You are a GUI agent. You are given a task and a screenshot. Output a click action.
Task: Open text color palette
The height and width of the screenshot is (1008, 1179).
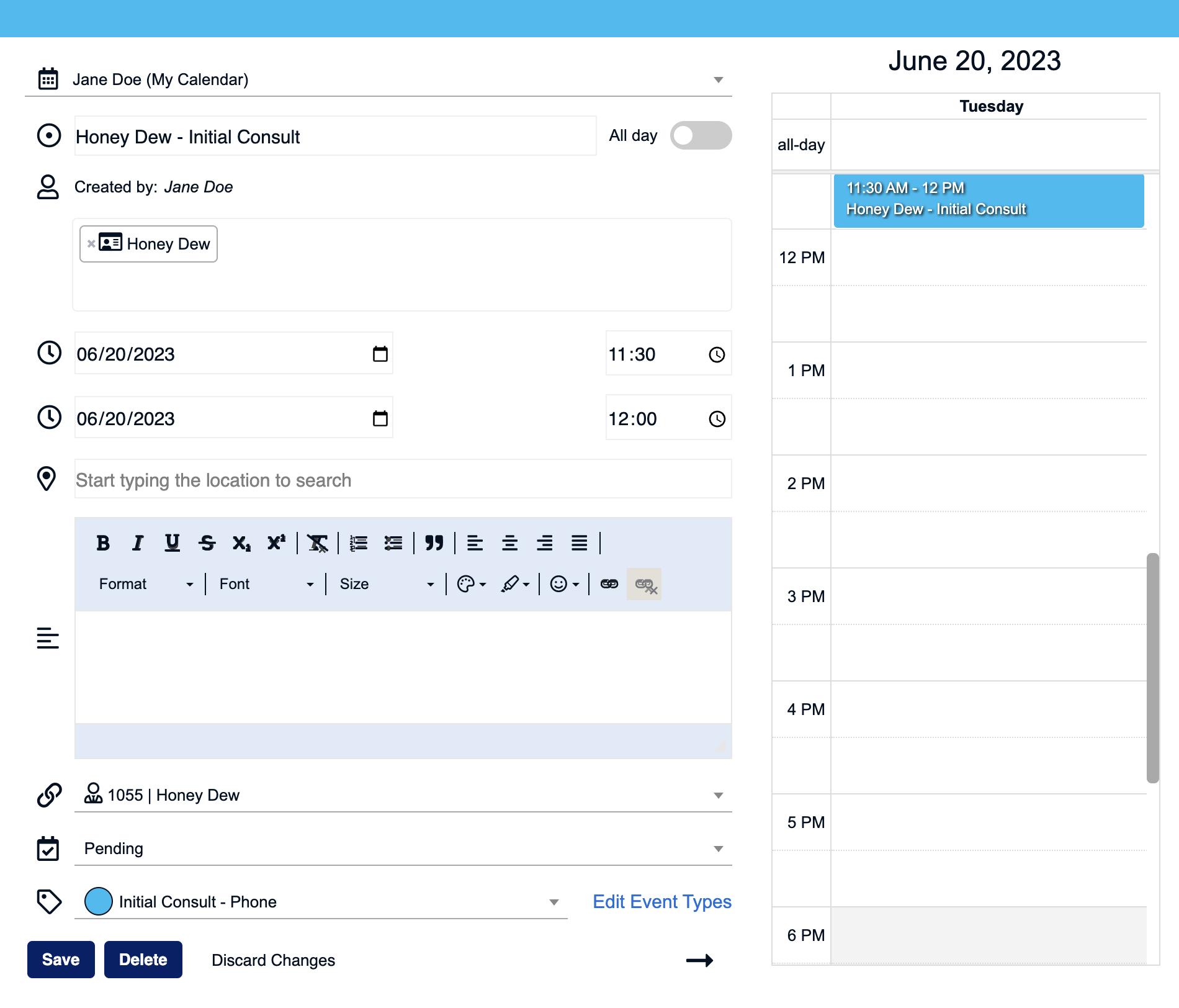click(x=472, y=584)
